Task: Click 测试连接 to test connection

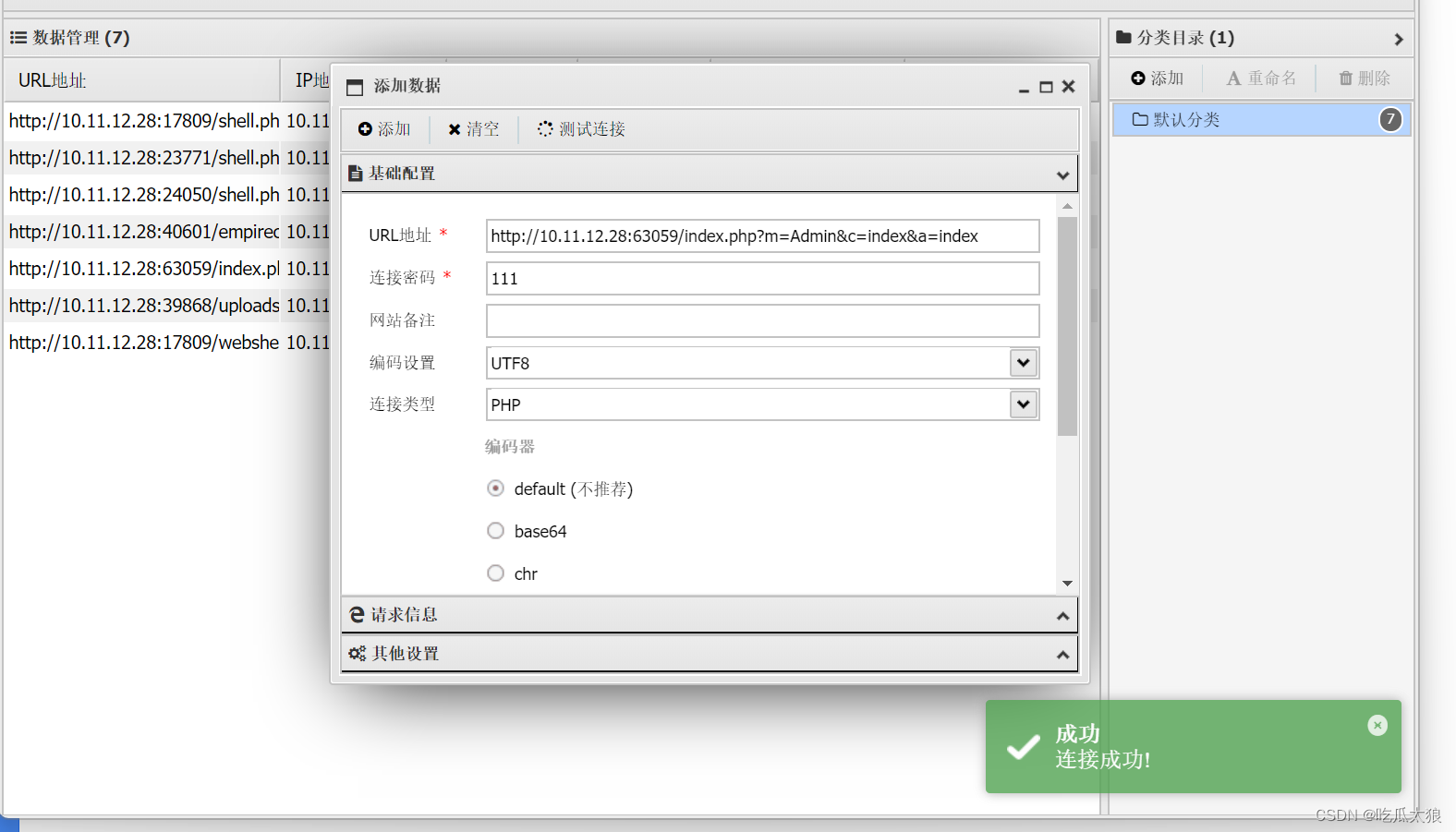Action: 582,129
